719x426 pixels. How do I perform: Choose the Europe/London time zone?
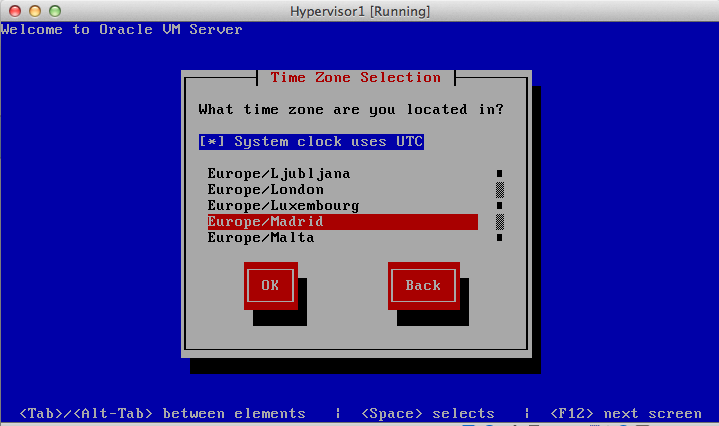[265, 189]
